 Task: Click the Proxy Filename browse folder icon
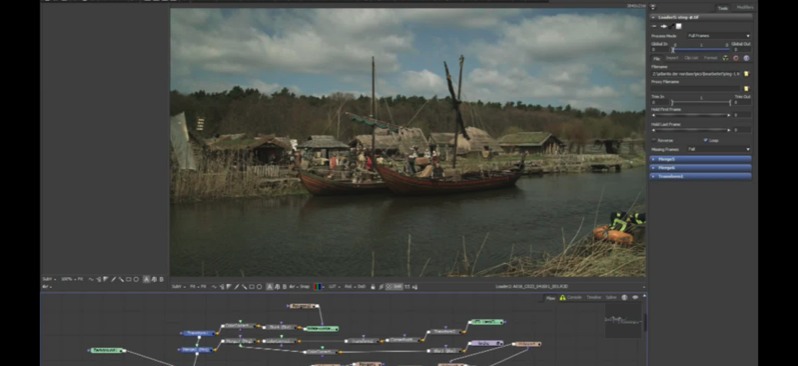(746, 89)
